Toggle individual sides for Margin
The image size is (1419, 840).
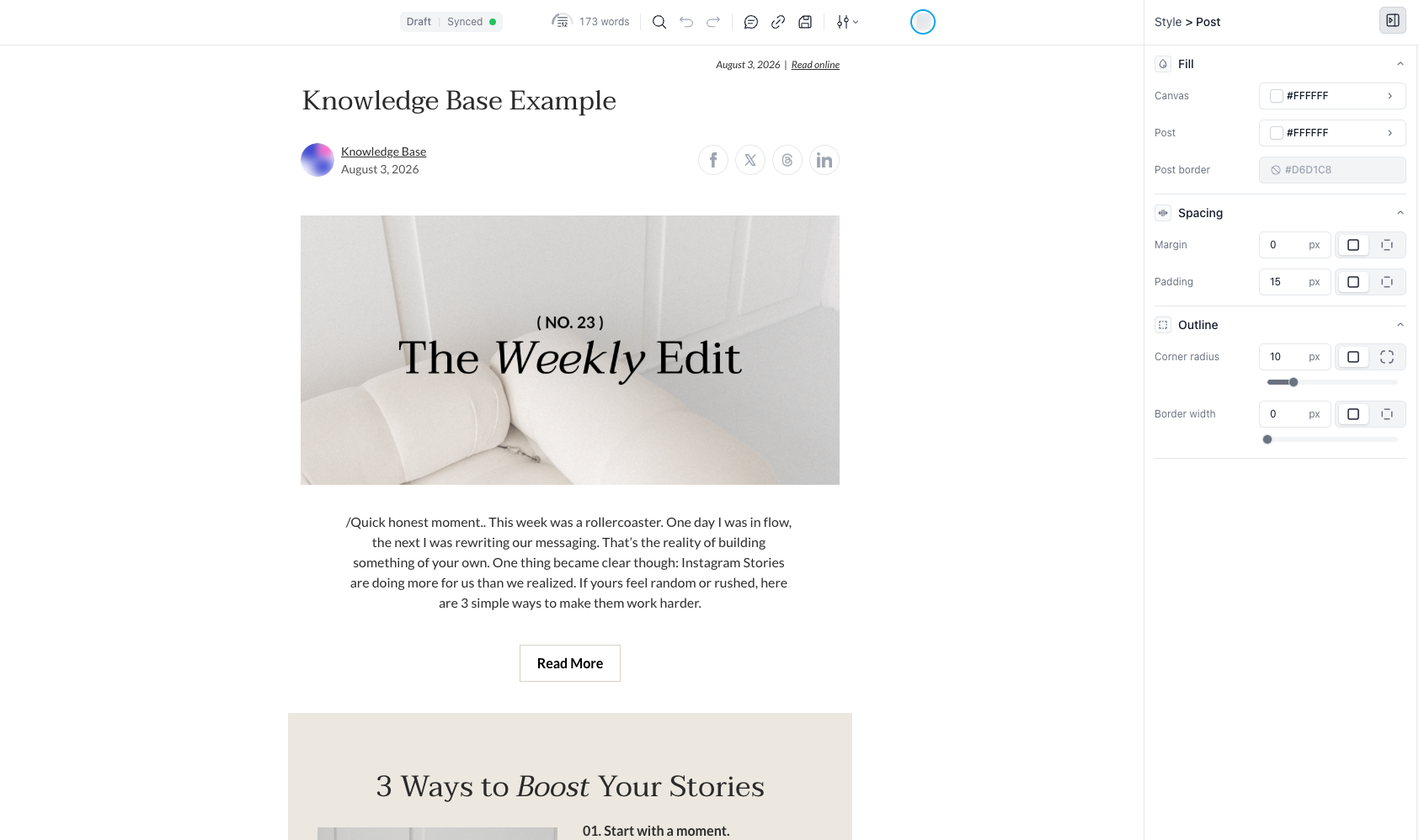(x=1387, y=245)
